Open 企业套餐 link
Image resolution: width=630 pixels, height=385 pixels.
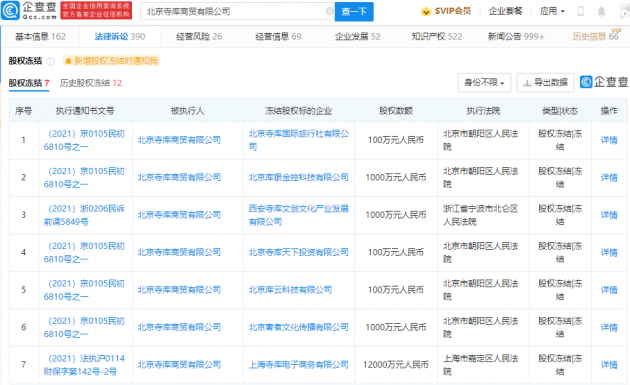[x=505, y=11]
